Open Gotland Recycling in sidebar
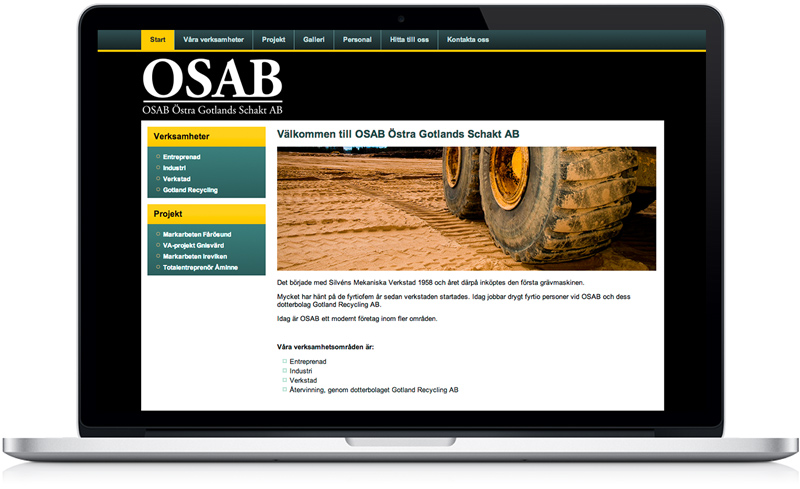The width and height of the screenshot is (800, 489). (190, 190)
